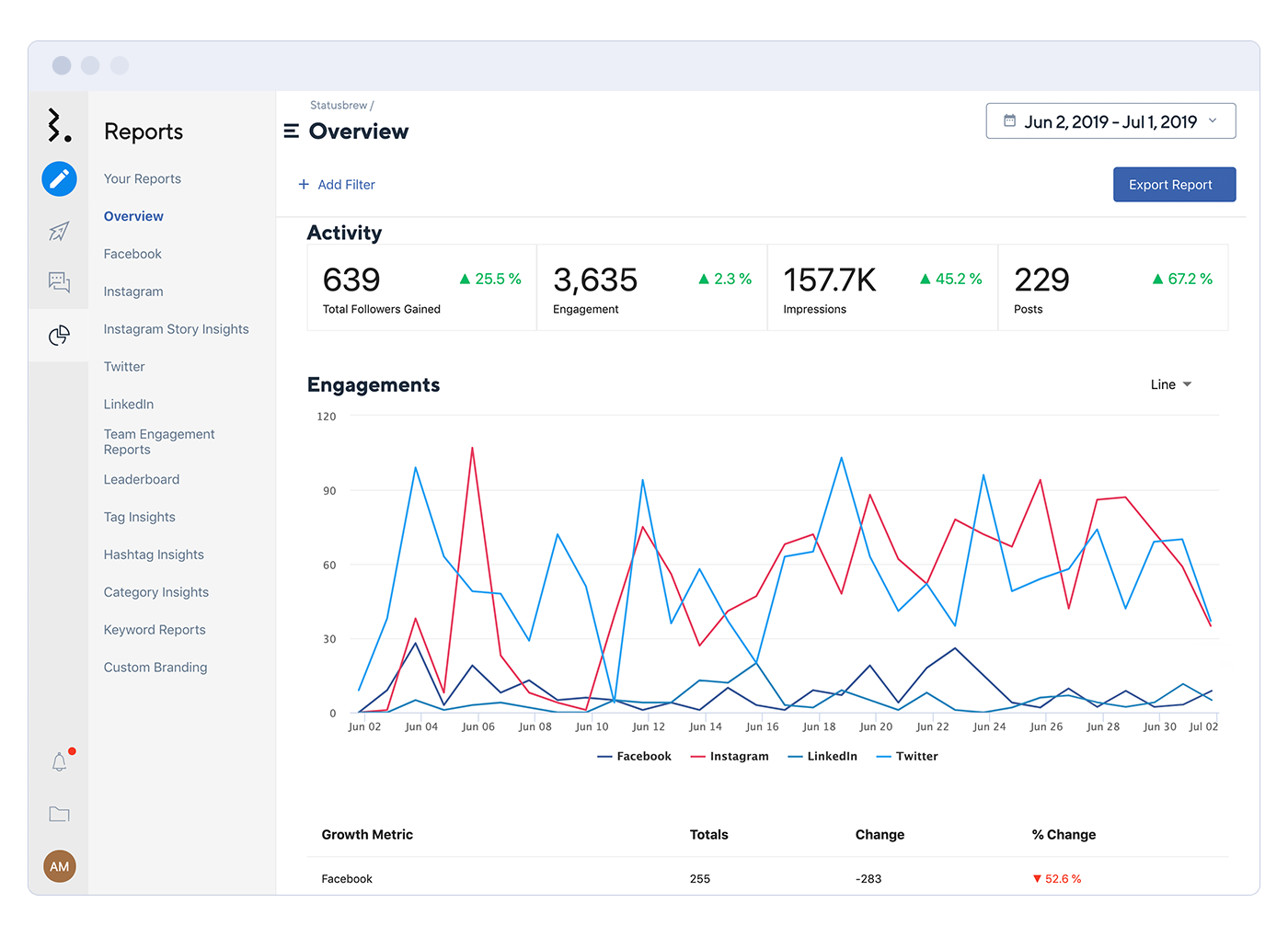Open the inbox chat bubbles icon
Viewport: 1288px width, 937px height.
[x=59, y=281]
